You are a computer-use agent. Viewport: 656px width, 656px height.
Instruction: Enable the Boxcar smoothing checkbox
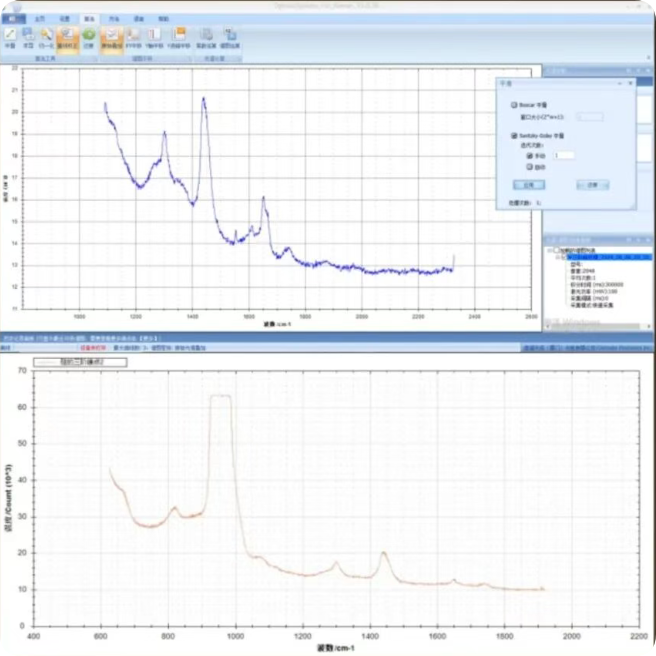coord(514,105)
